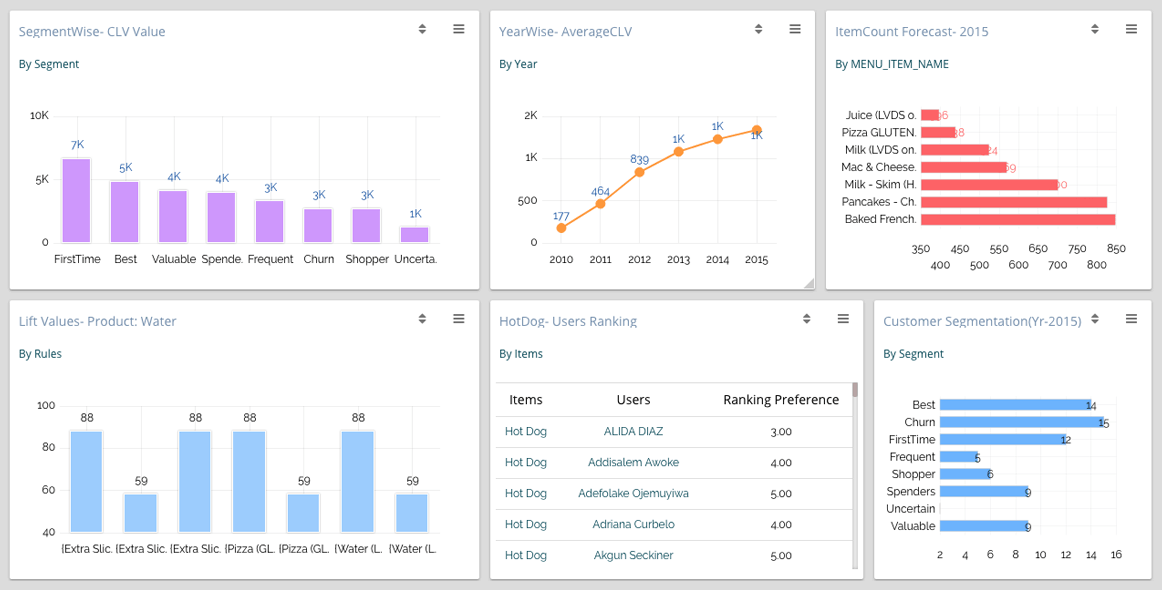Image resolution: width=1162 pixels, height=590 pixels.
Task: Click sort arrows on Lift Values panel
Action: tap(423, 319)
